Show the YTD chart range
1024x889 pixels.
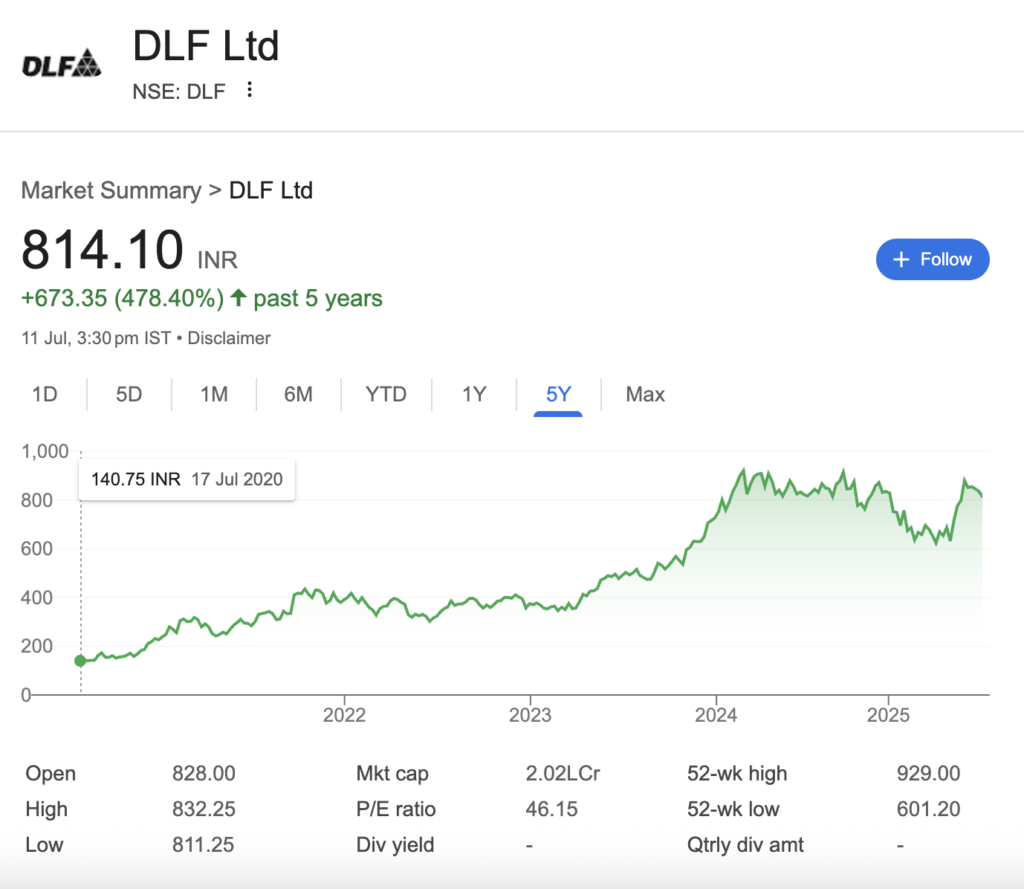386,395
